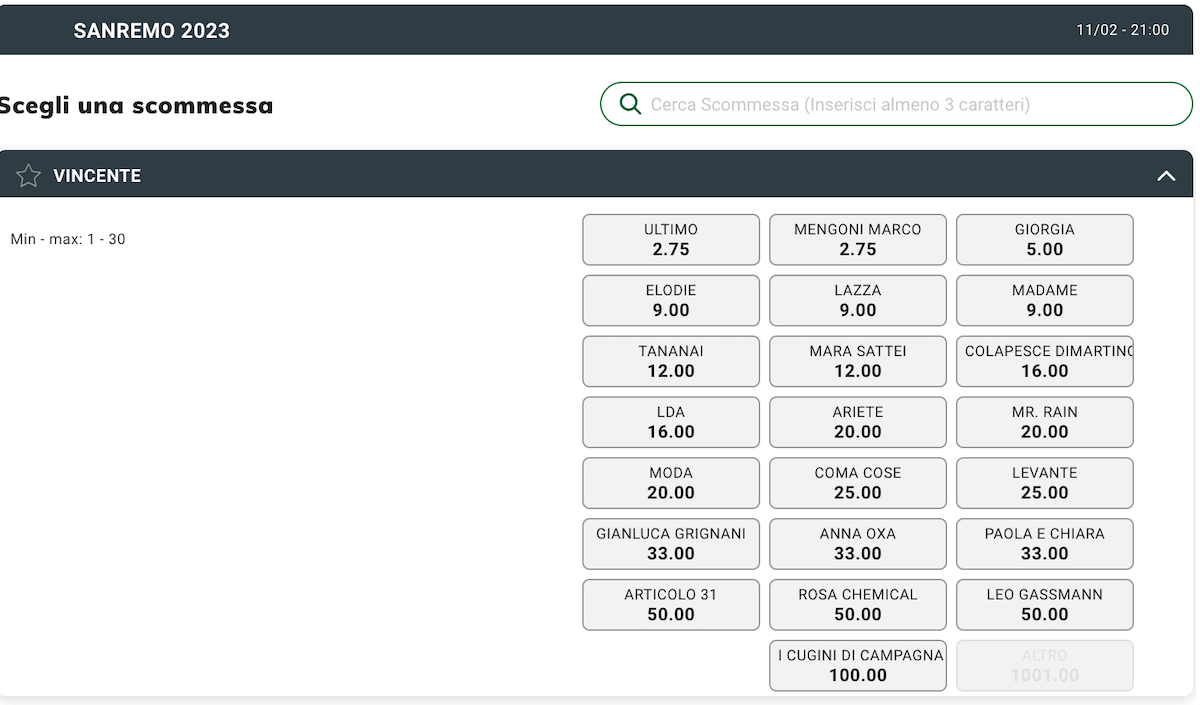The width and height of the screenshot is (1200, 705).
Task: Bet on ULTIMO at 2.75
Action: click(x=671, y=240)
